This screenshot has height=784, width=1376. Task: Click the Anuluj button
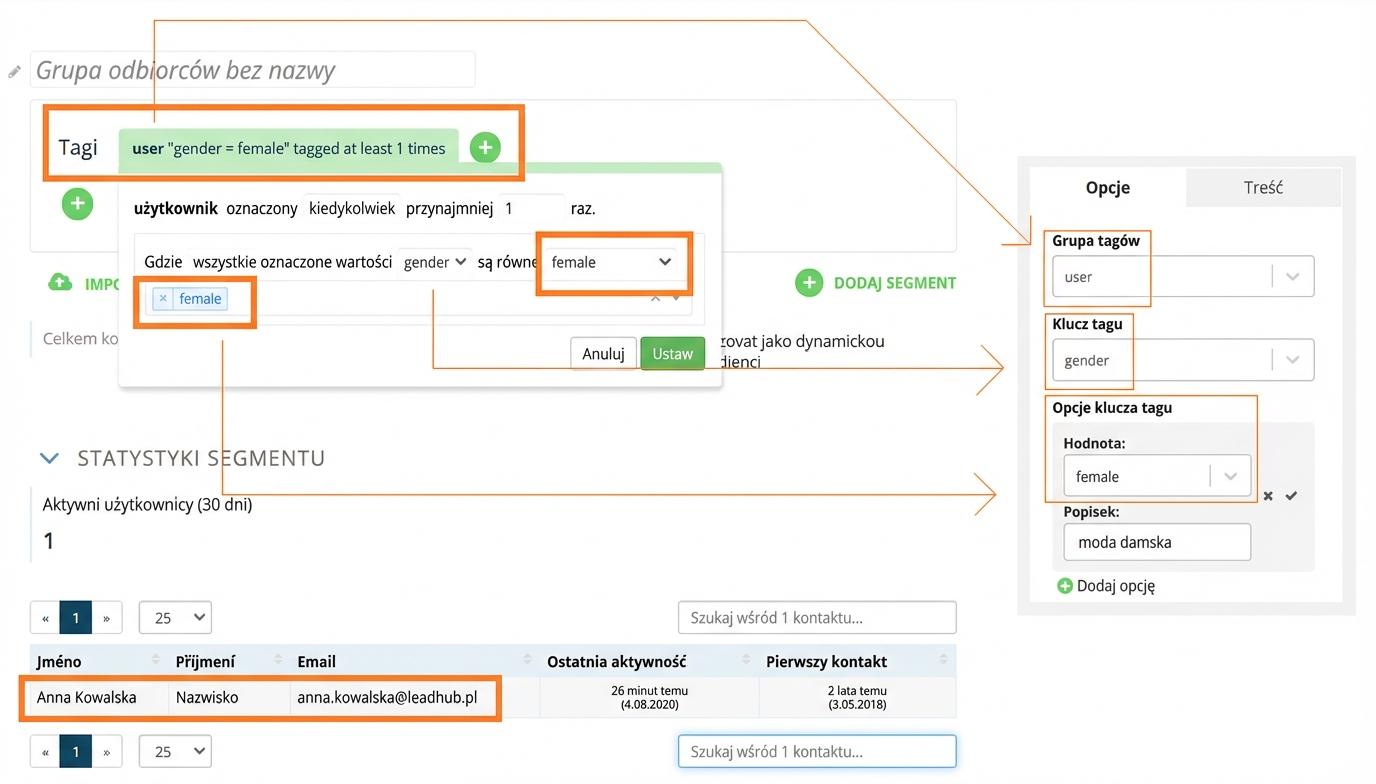[x=604, y=354]
